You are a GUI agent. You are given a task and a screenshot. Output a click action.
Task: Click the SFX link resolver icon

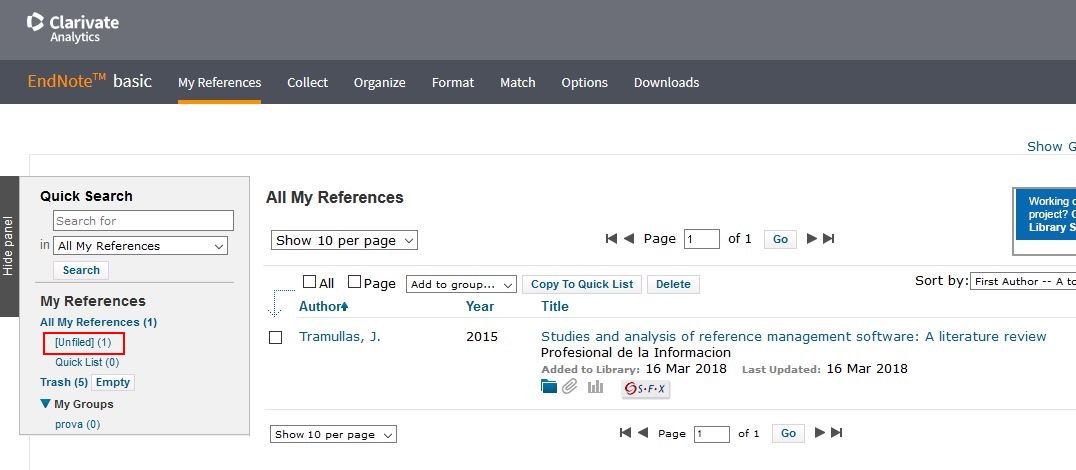645,389
